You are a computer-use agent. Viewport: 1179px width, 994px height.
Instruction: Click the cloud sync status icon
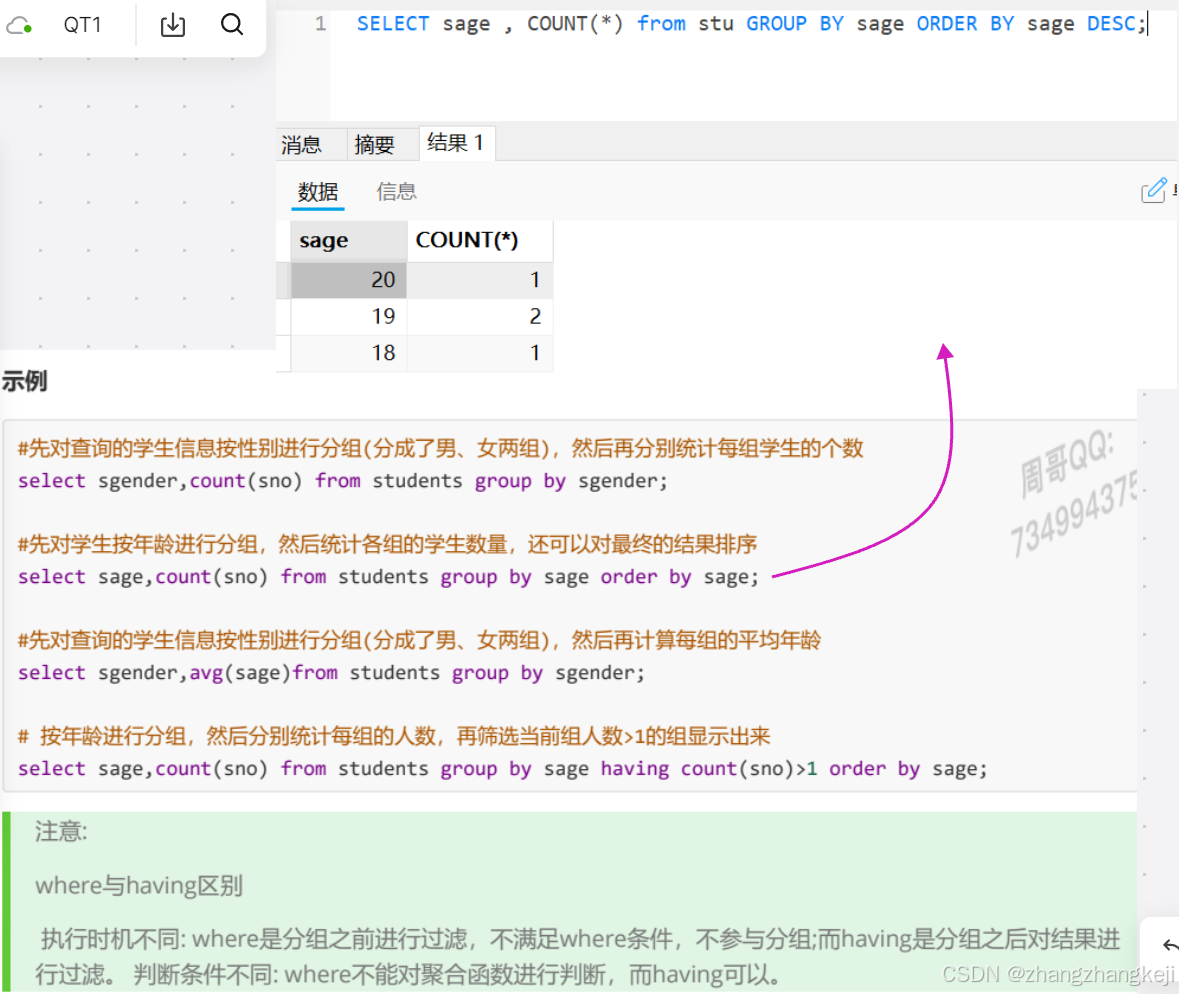(x=19, y=26)
